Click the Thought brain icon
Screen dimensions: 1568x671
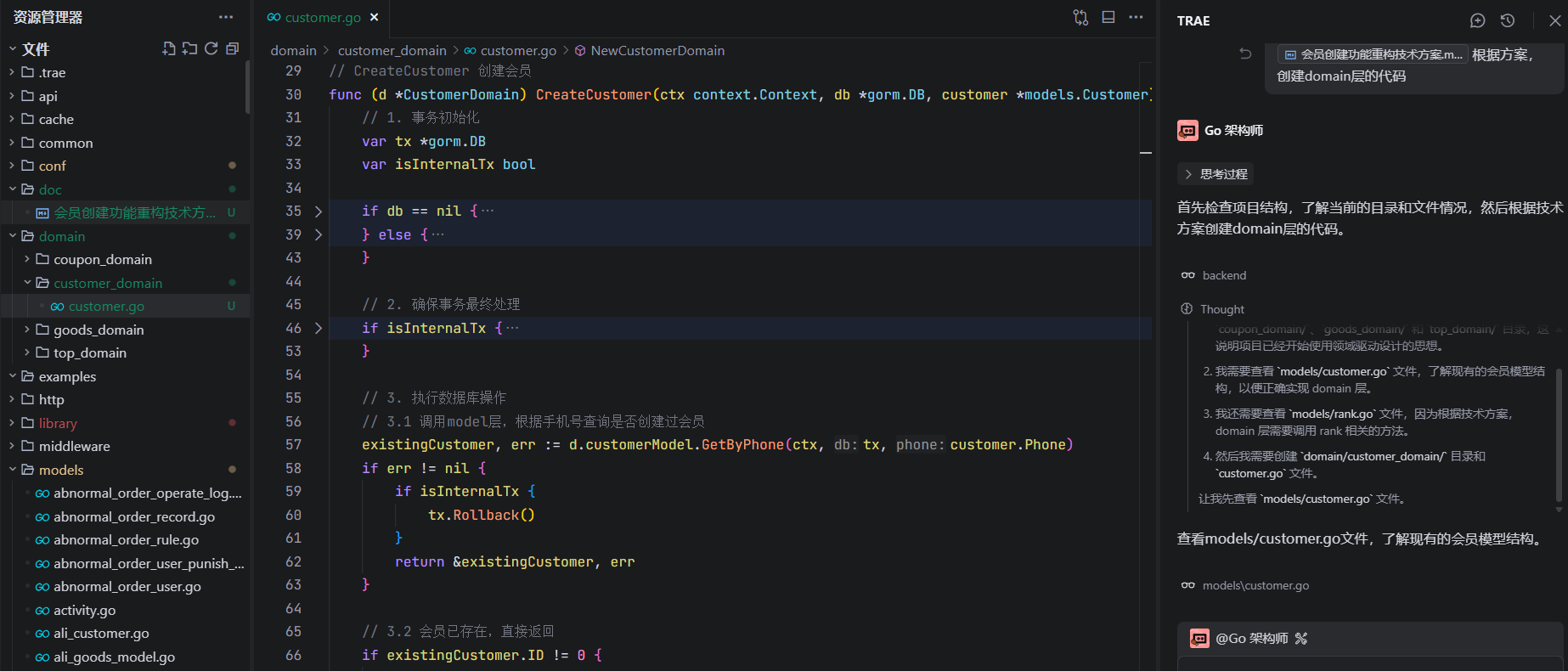(1187, 309)
